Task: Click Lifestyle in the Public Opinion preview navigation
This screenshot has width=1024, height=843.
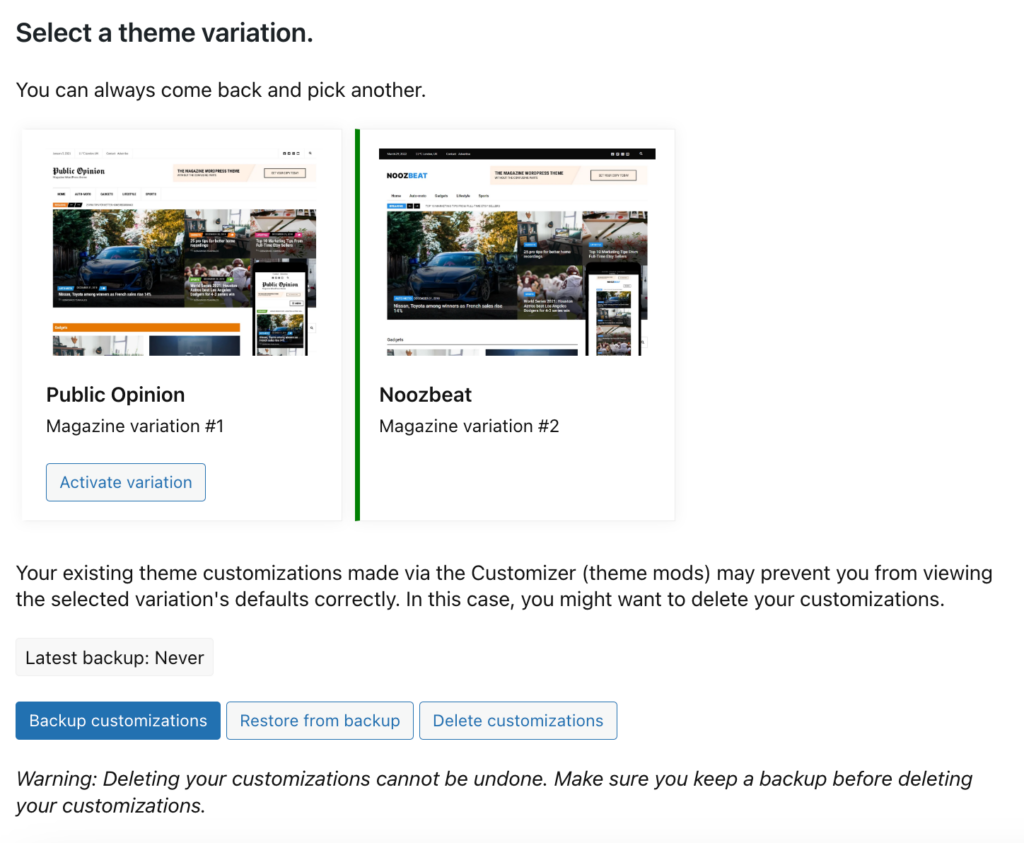Action: (x=129, y=194)
